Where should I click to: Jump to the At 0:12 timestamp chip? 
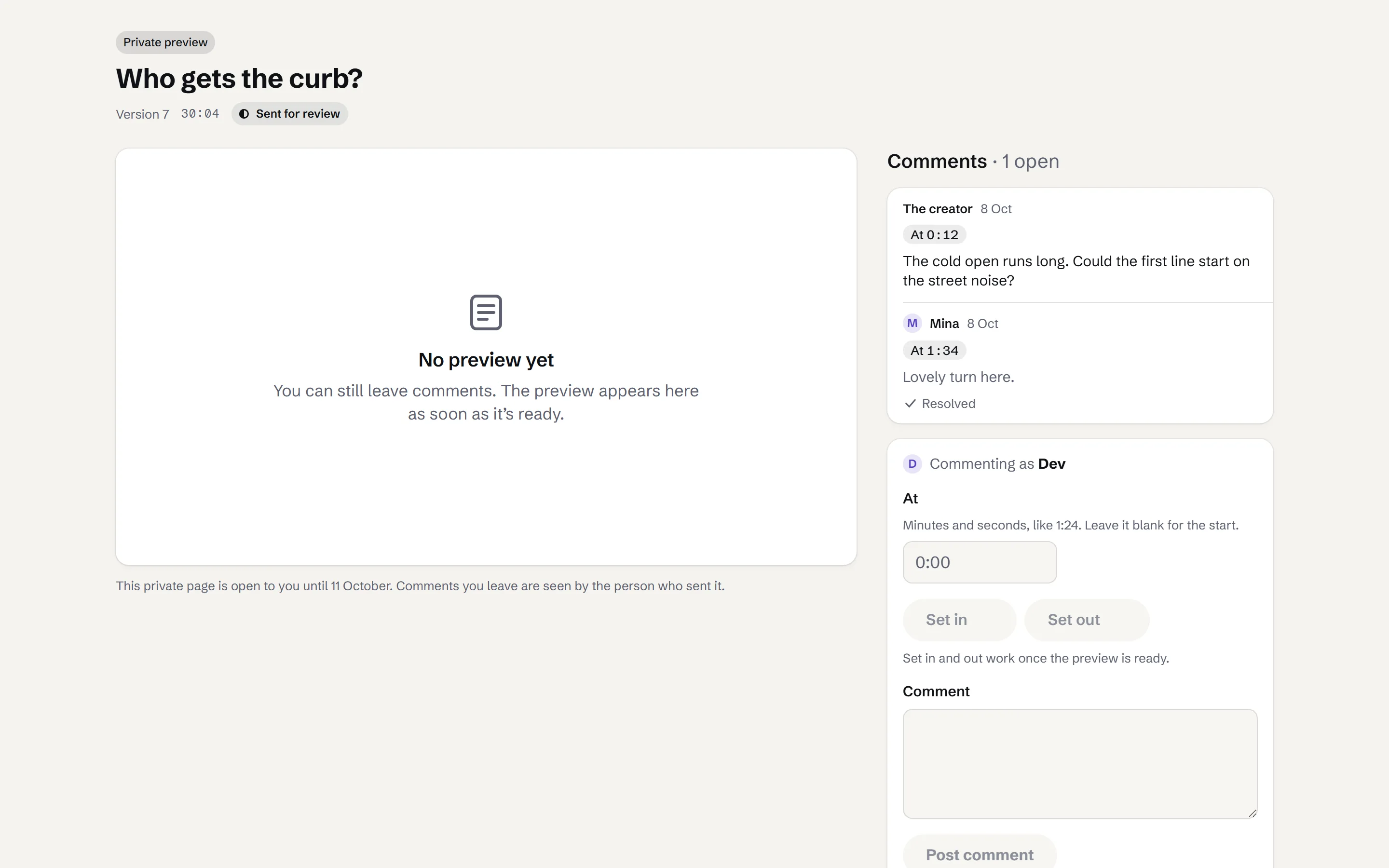click(934, 235)
